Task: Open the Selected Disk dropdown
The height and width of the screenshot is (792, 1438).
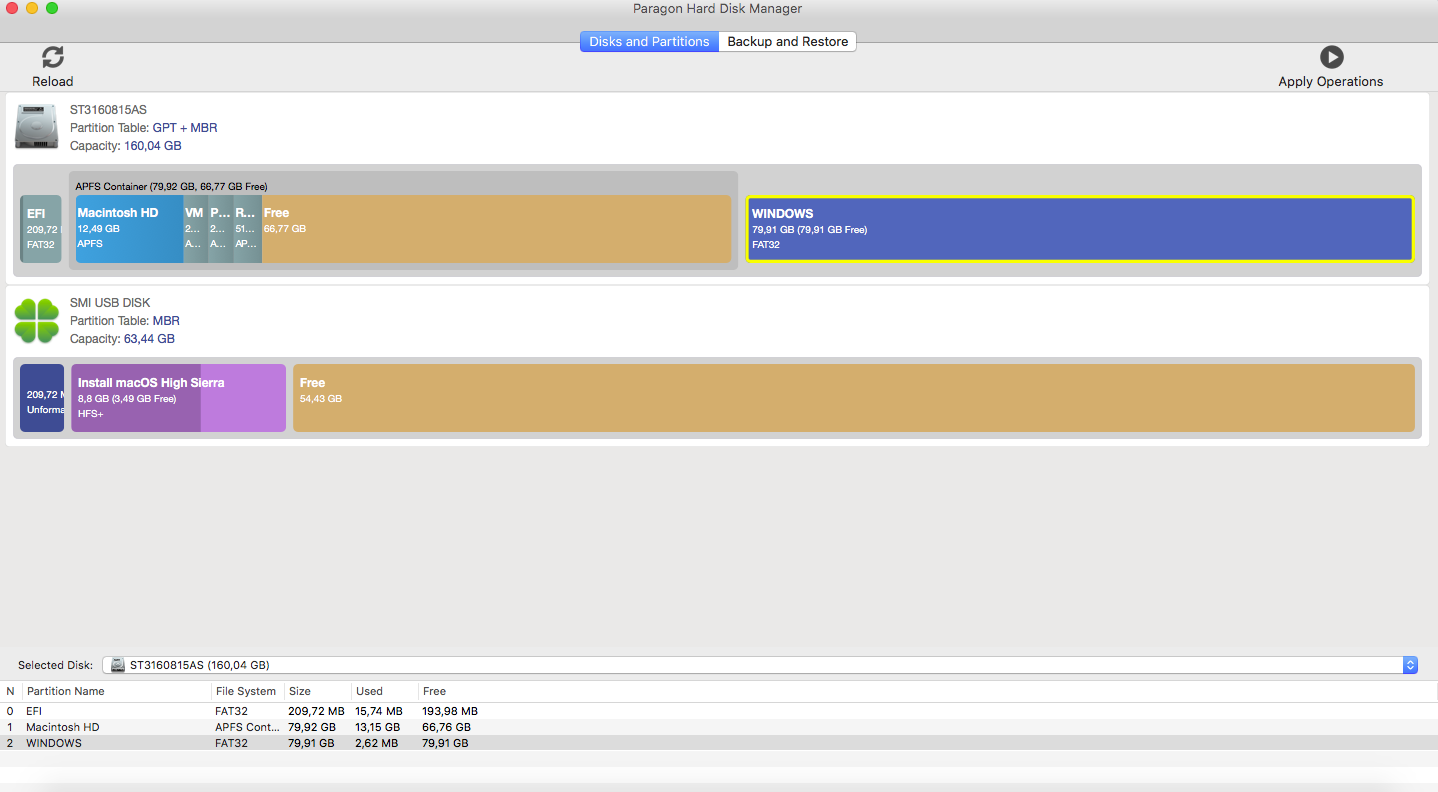Action: pos(1410,665)
